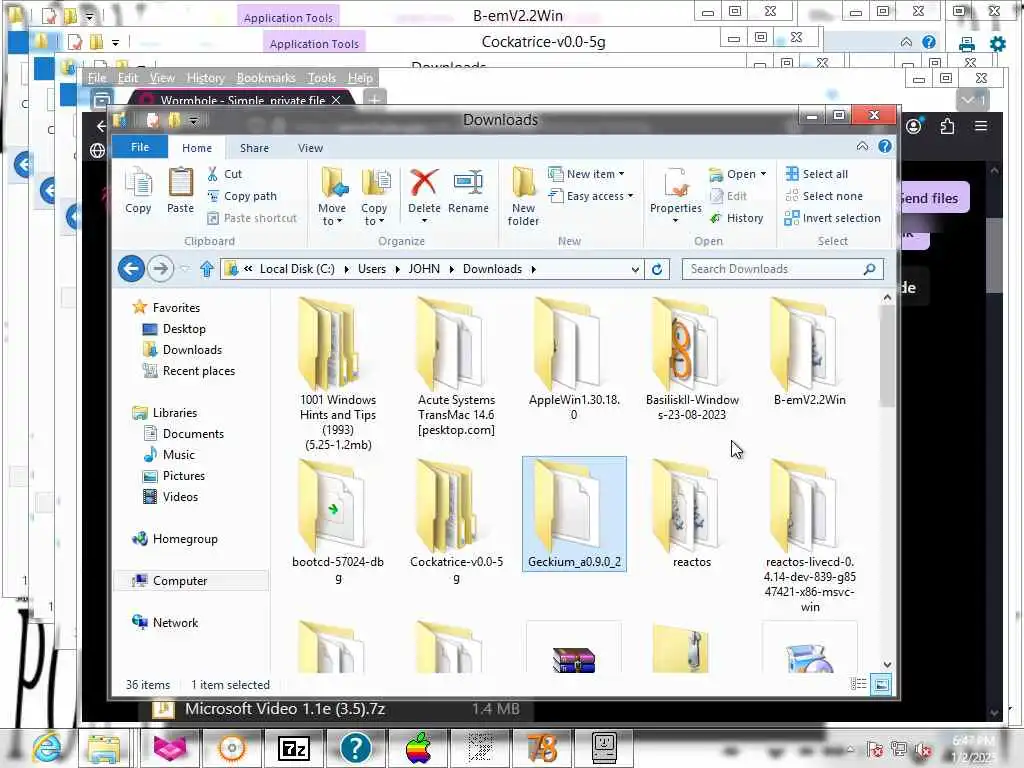Switch to the Share ribbon tab
Viewport: 1024px width, 768px height.
click(x=254, y=148)
